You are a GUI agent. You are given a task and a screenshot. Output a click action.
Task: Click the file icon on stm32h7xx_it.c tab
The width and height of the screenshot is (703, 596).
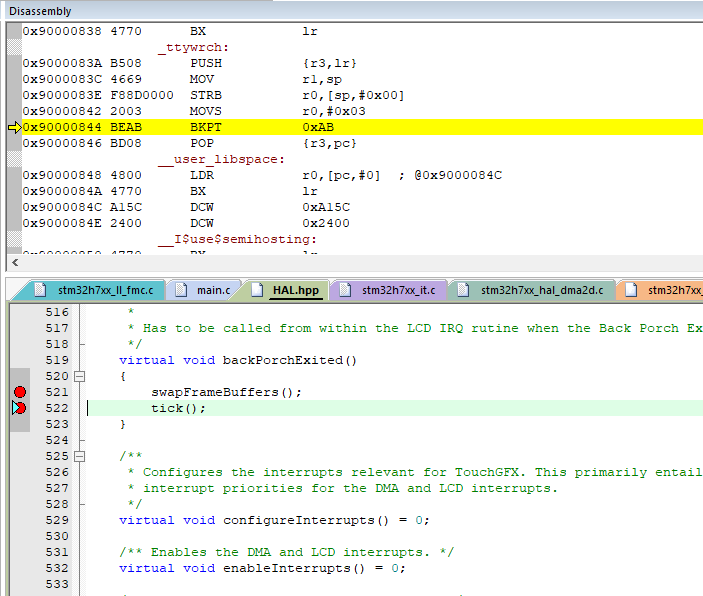click(345, 290)
